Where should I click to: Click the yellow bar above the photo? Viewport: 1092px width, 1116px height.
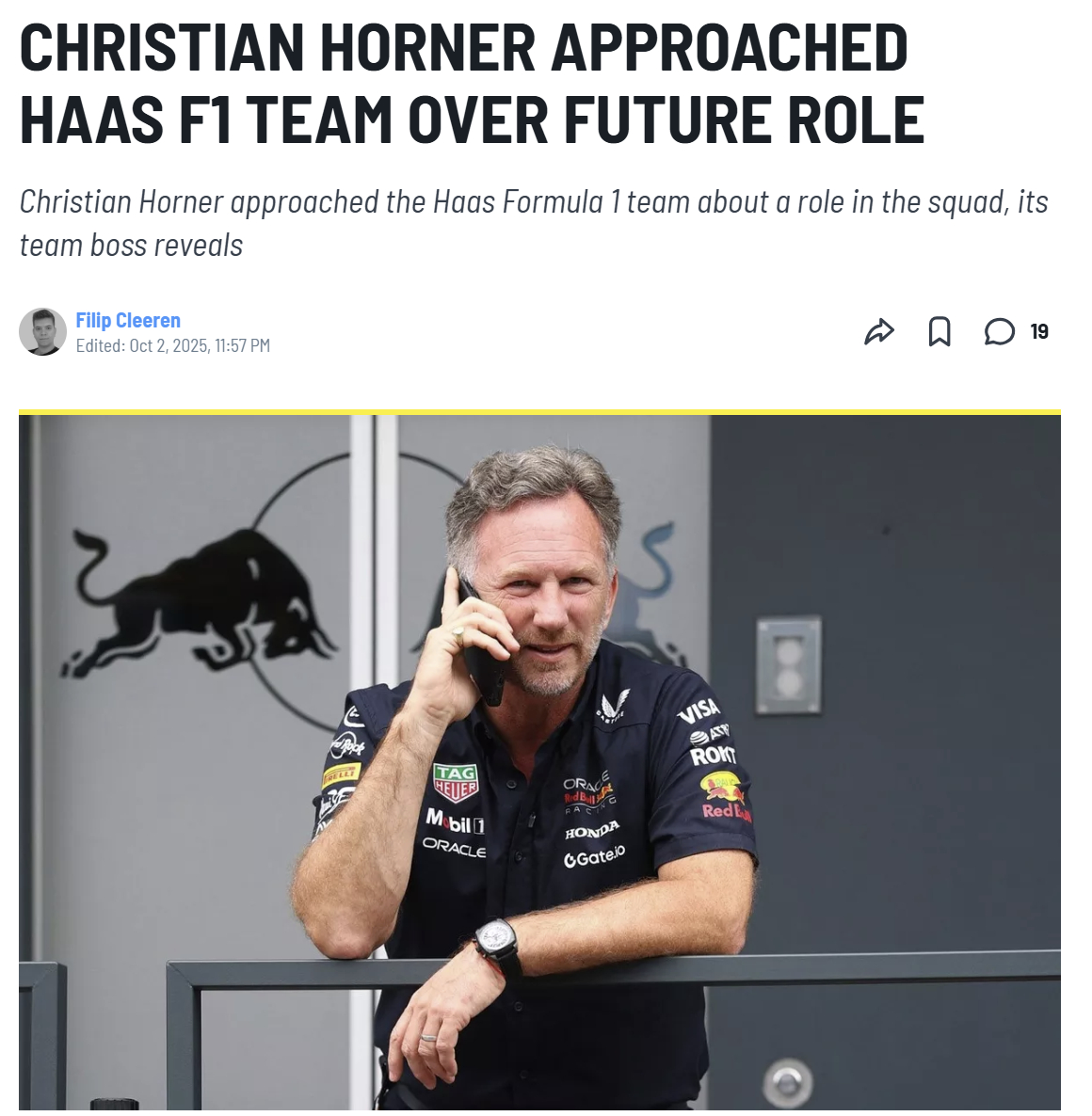[539, 412]
